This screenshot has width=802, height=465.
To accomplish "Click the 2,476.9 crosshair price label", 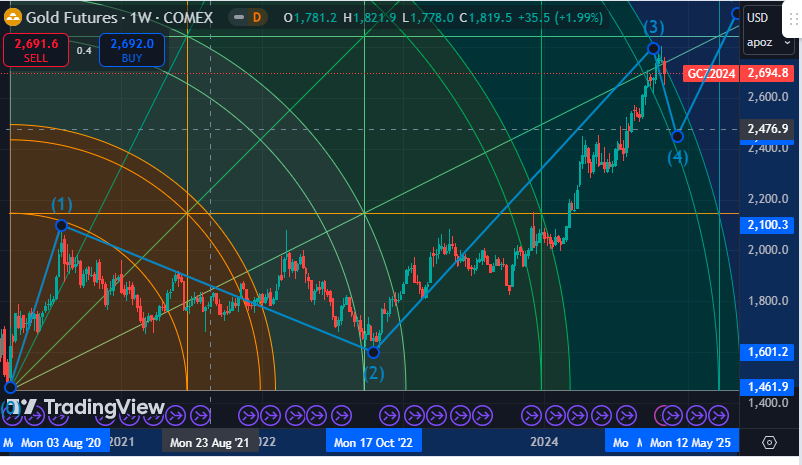I will pos(768,129).
